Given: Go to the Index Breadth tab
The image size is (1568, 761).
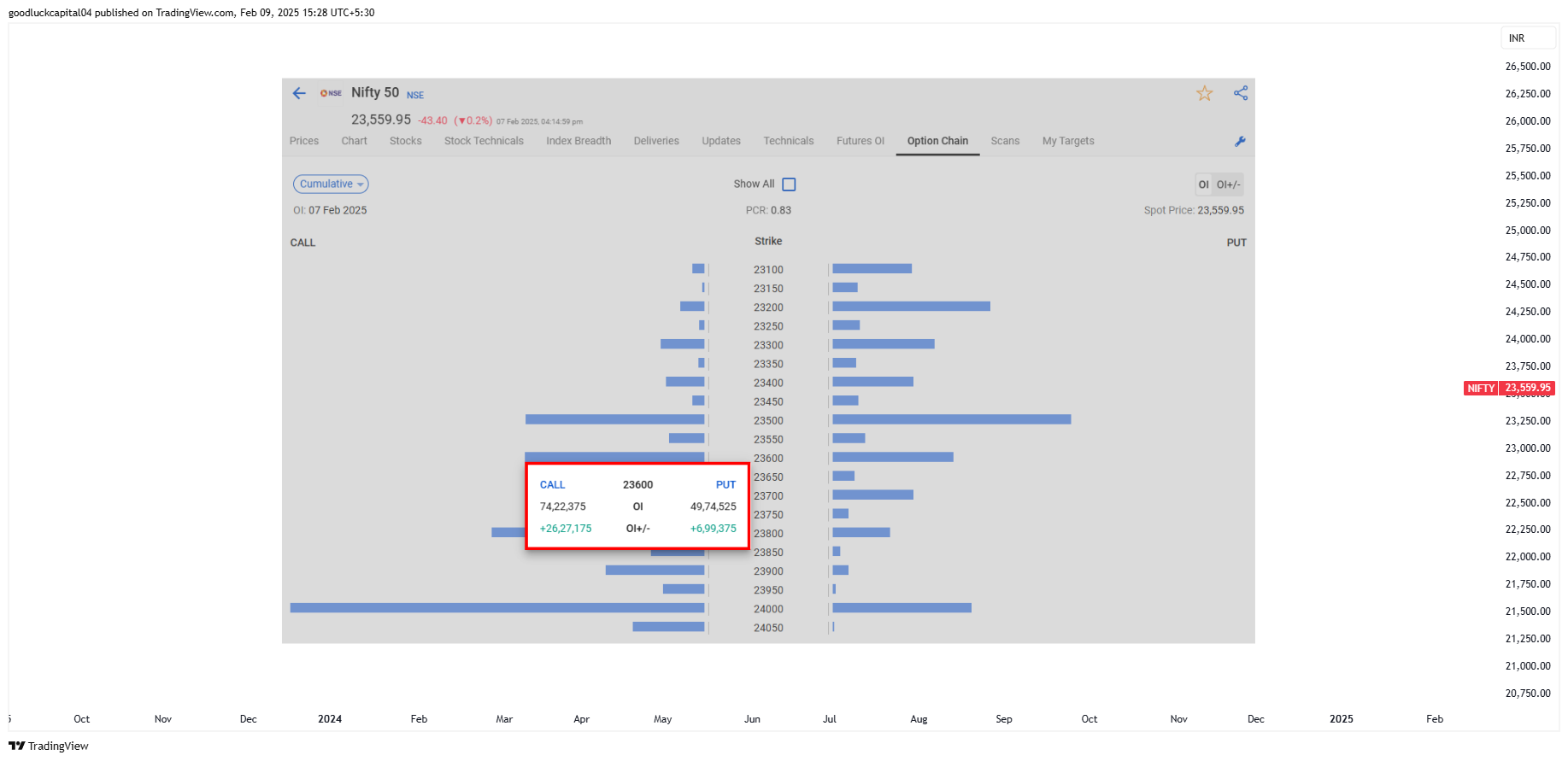Looking at the screenshot, I should pyautogui.click(x=578, y=141).
